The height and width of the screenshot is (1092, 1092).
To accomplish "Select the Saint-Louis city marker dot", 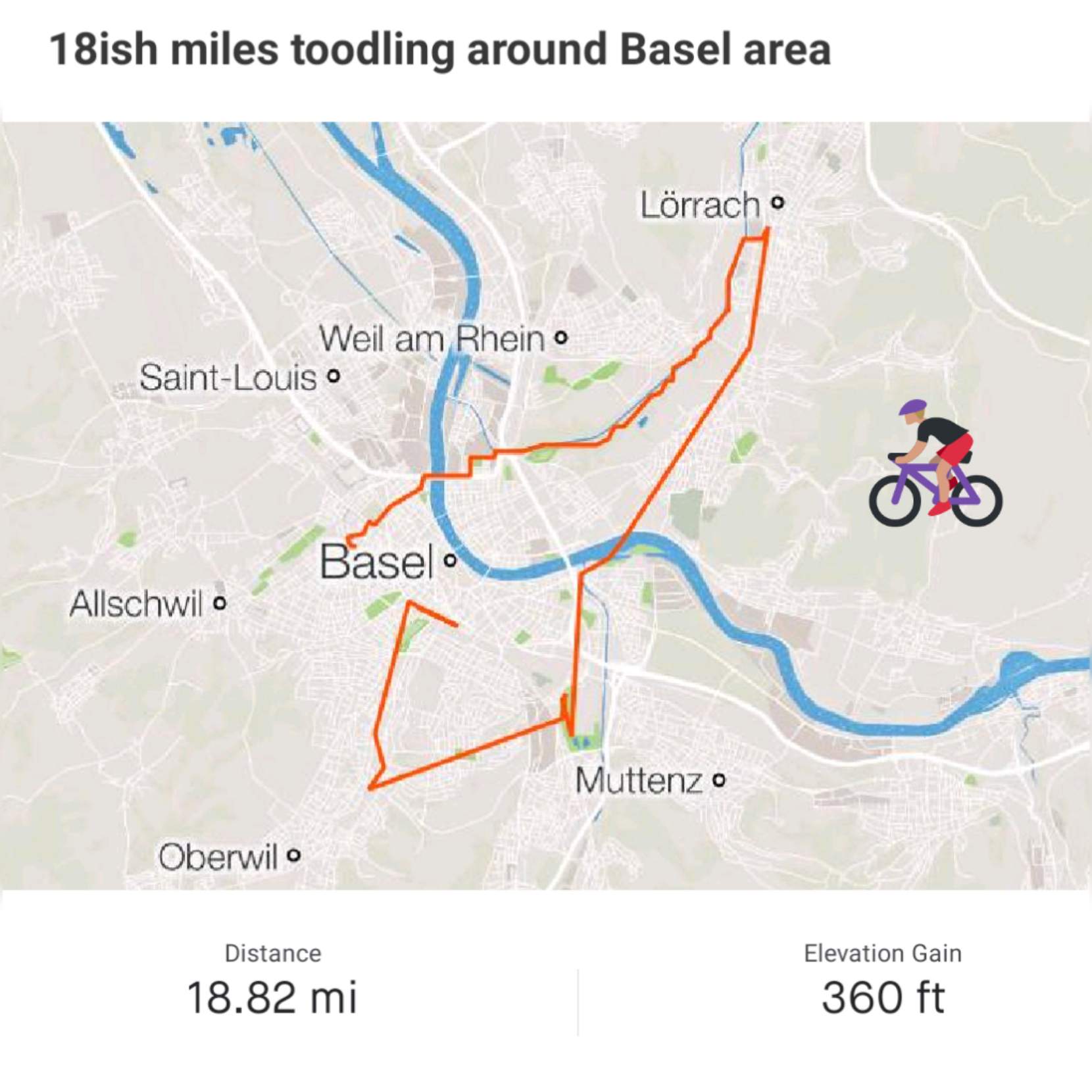I will tap(334, 377).
